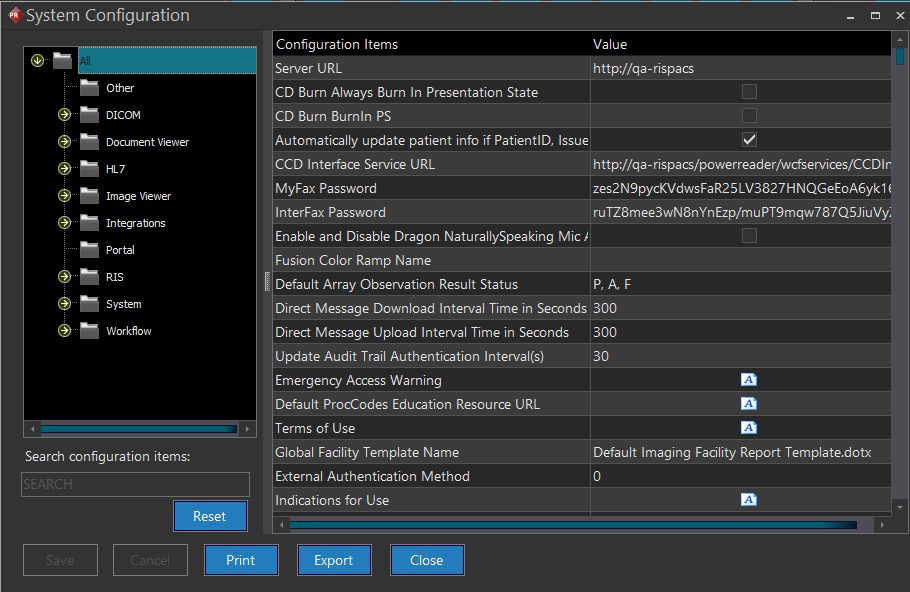
Task: Select the RIS category in tree
Action: [x=115, y=277]
